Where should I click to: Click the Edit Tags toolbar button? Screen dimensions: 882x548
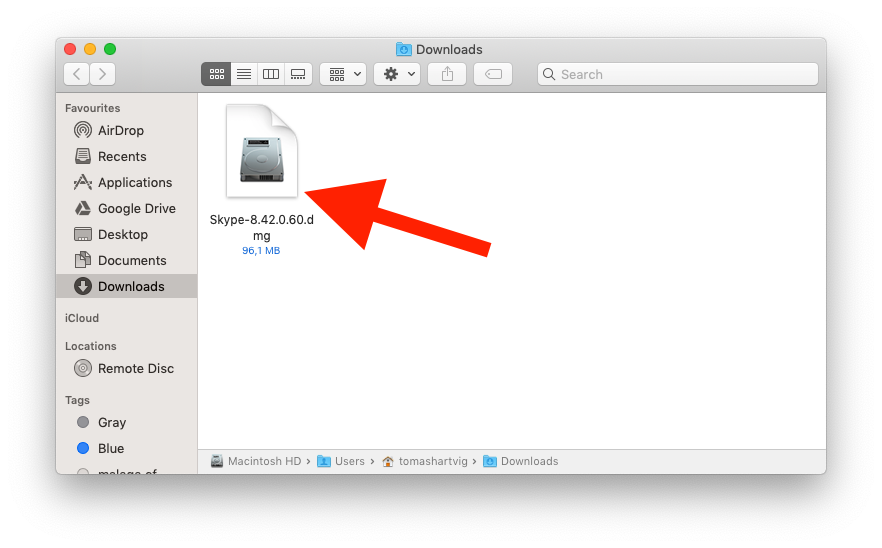coord(493,74)
